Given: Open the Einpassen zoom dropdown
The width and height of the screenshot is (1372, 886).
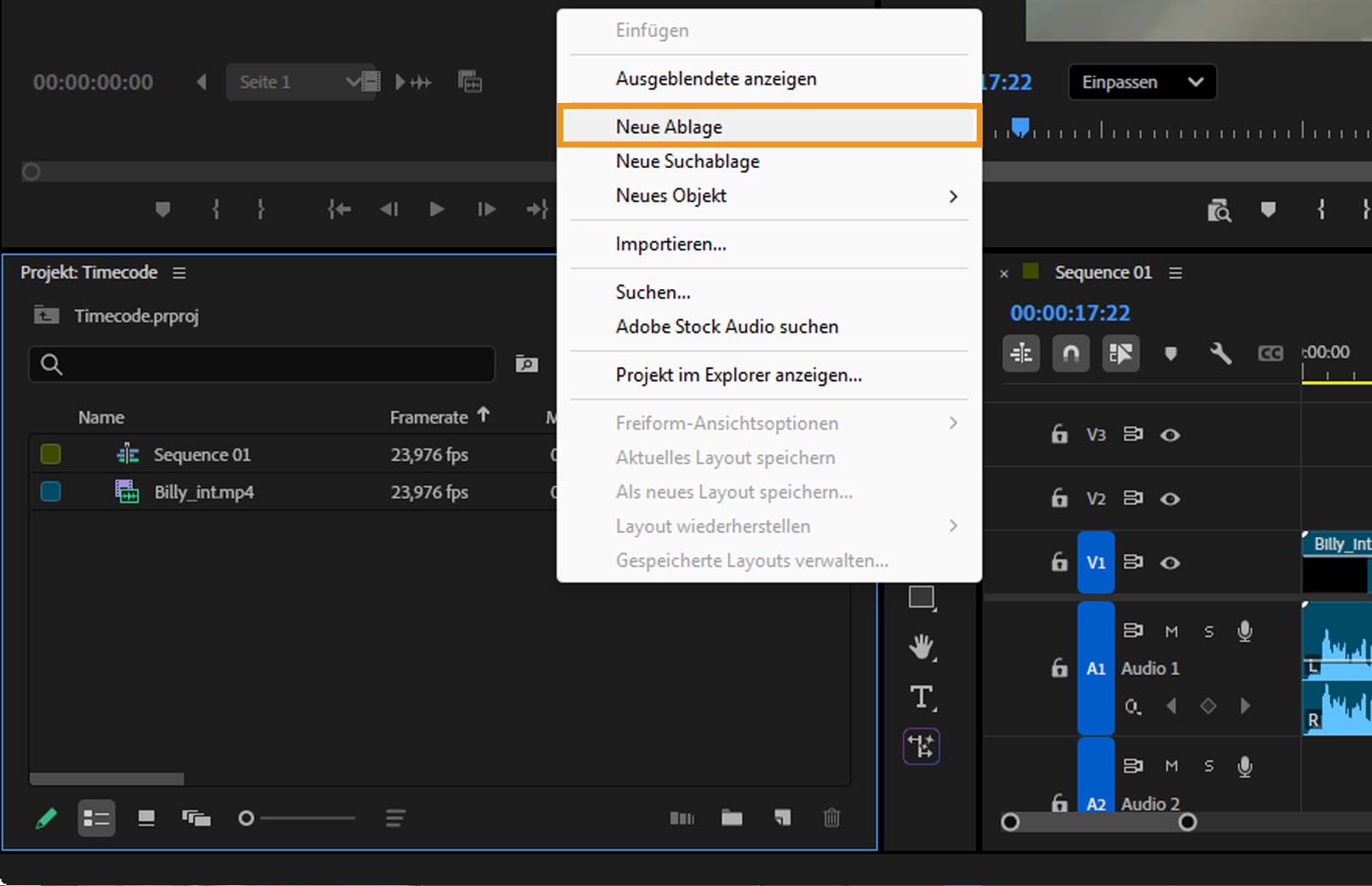Looking at the screenshot, I should (x=1141, y=82).
